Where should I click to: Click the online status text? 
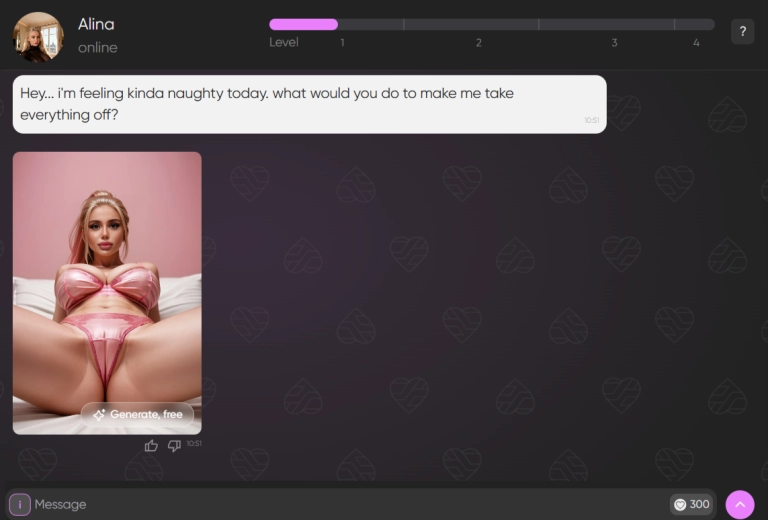(x=97, y=47)
